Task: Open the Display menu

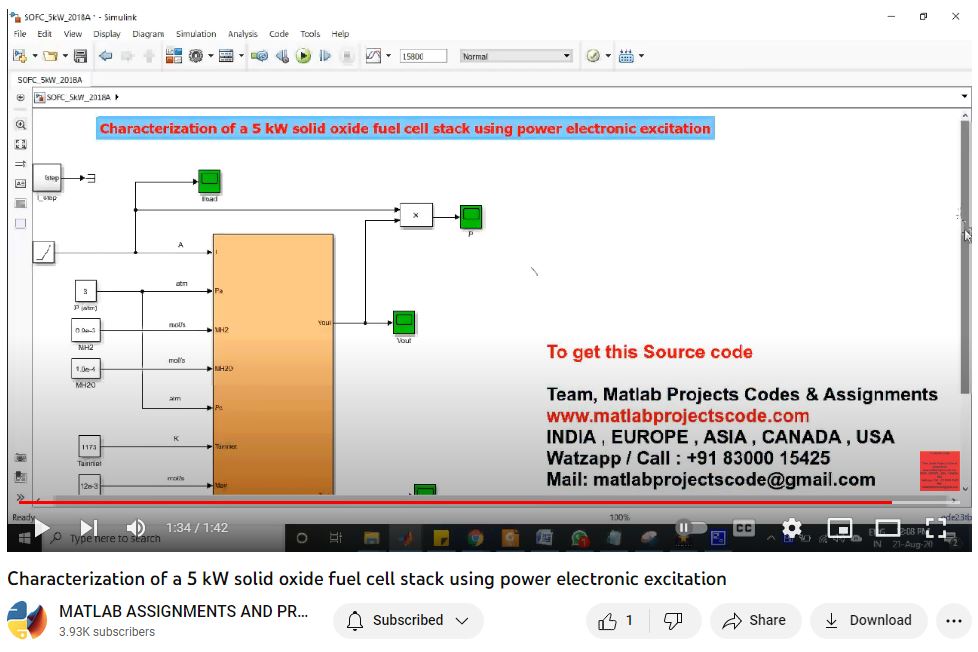Action: tap(107, 34)
